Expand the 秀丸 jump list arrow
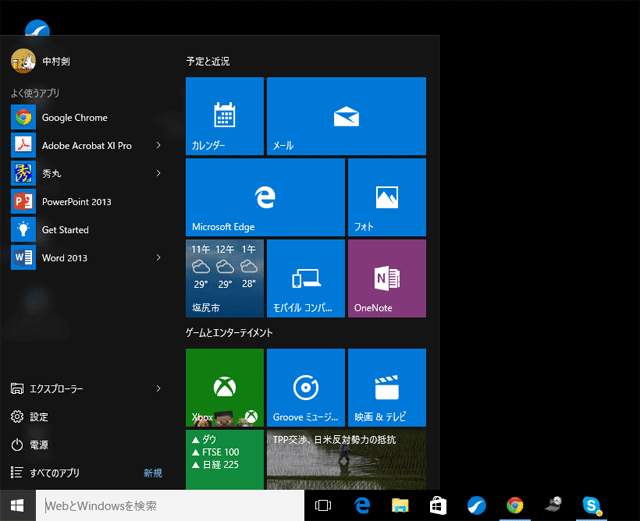The width and height of the screenshot is (640, 521). (x=158, y=173)
